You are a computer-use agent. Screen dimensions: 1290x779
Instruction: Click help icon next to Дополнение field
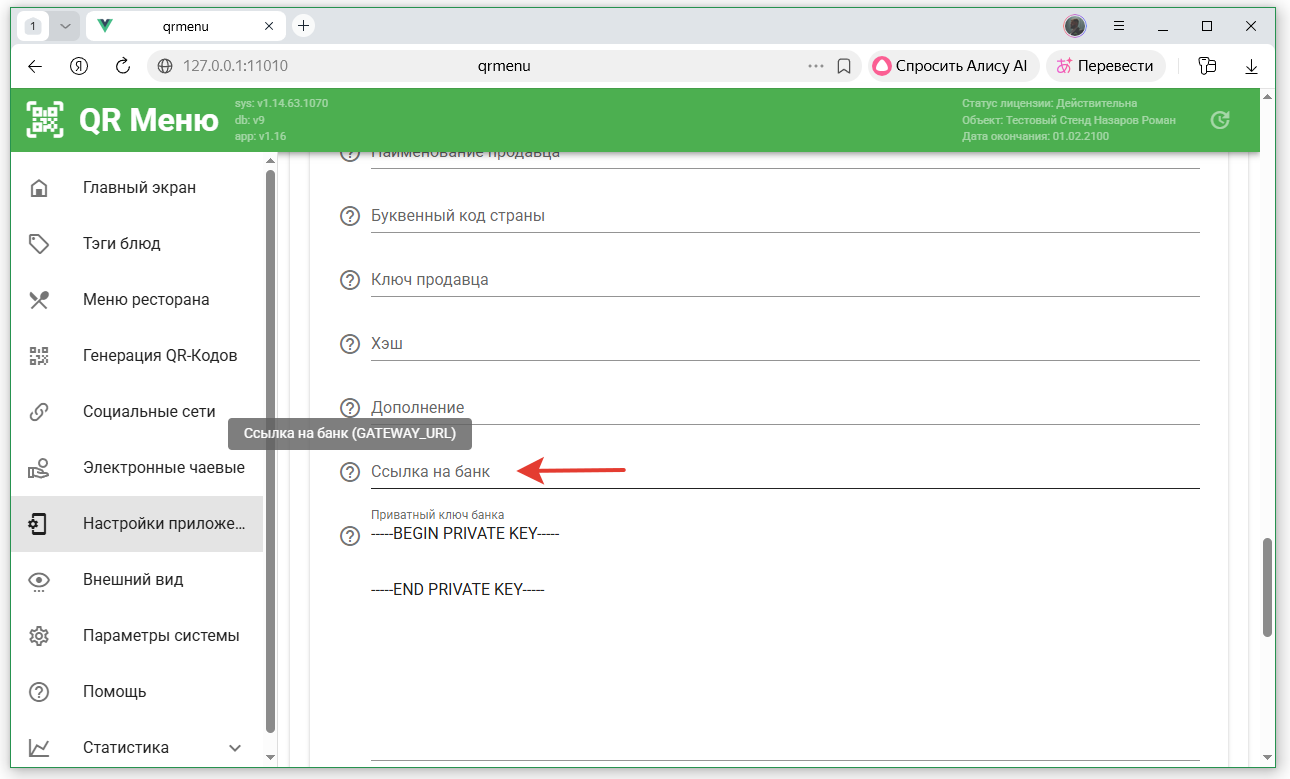[x=350, y=408]
